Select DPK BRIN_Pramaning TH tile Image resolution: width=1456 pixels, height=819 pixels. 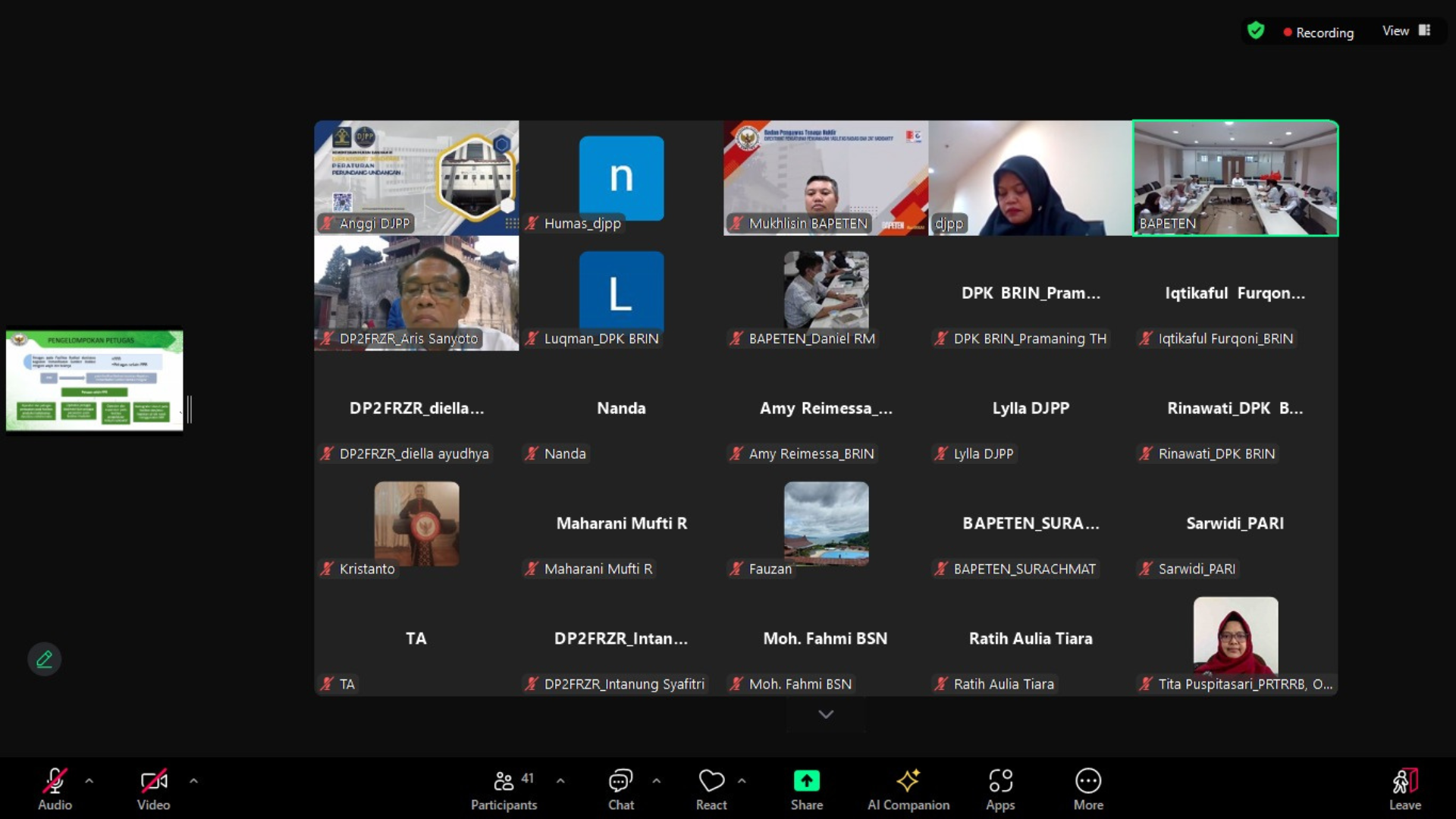click(x=1031, y=293)
